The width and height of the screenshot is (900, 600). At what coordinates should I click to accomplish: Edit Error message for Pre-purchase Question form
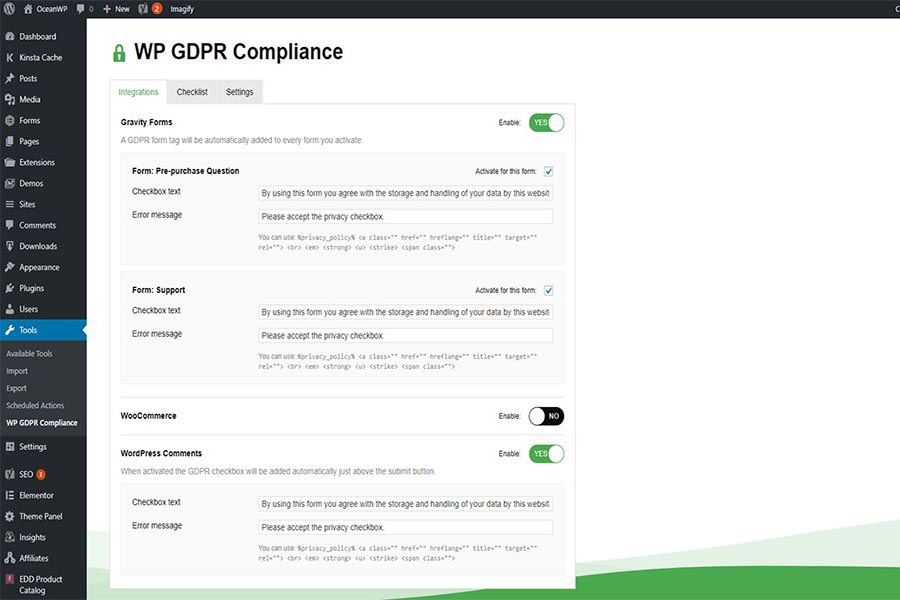(x=405, y=216)
